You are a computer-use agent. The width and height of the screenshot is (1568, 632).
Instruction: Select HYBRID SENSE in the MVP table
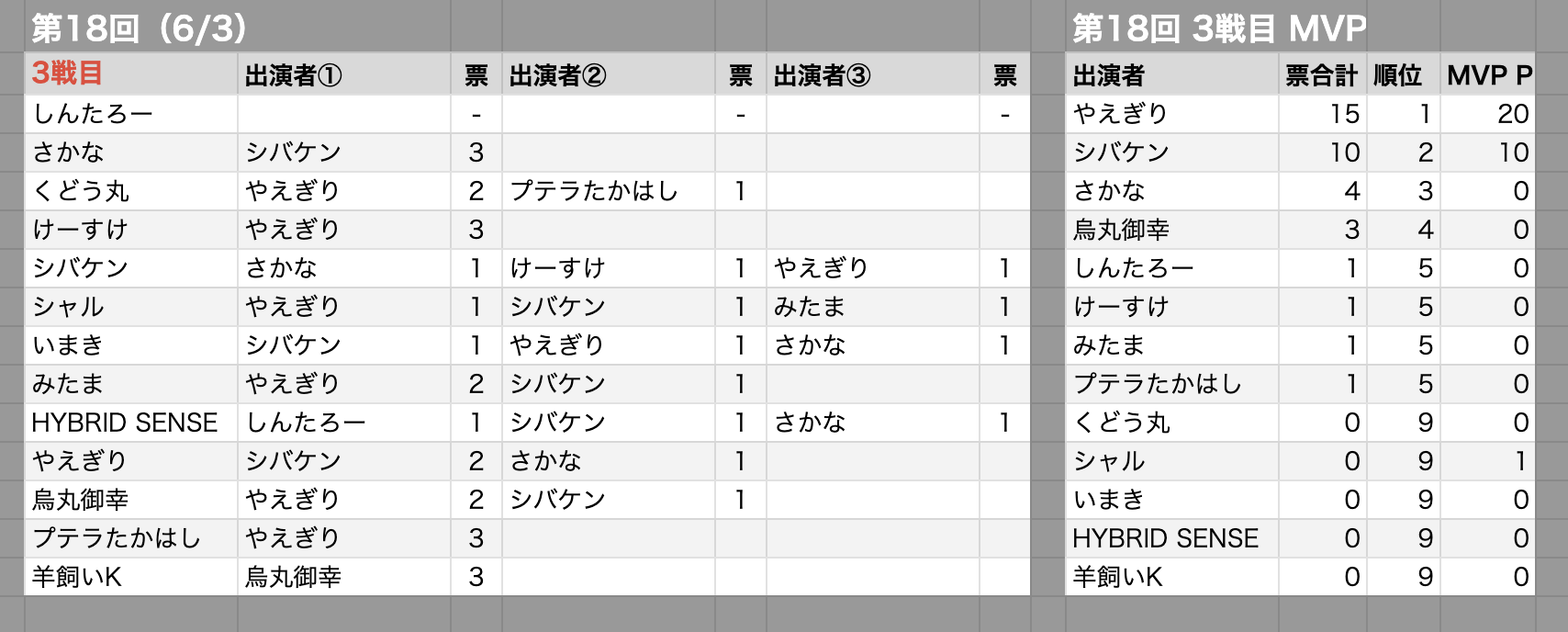1172,538
